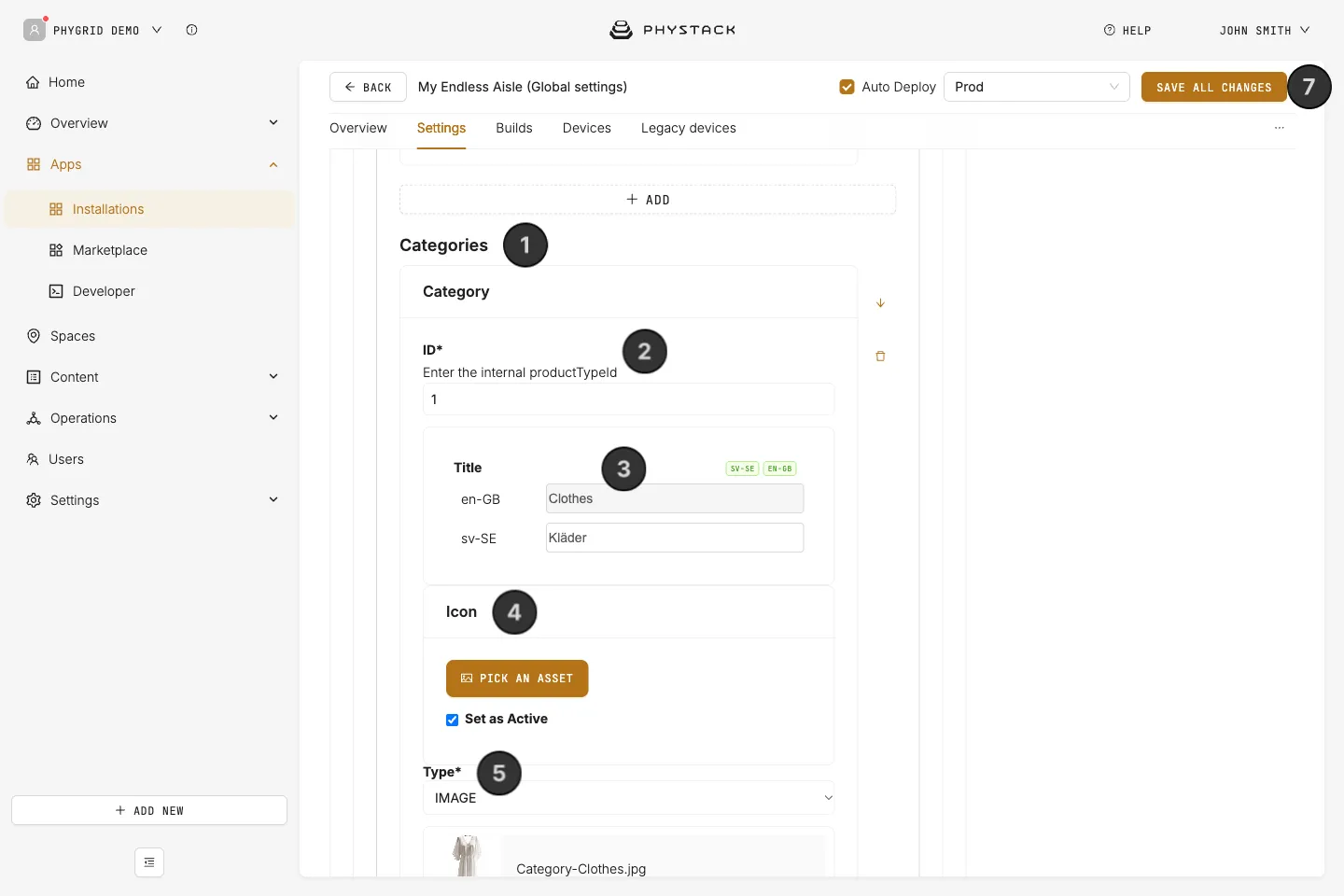This screenshot has height=896, width=1344.
Task: Click the Pick an Asset button
Action: click(517, 679)
